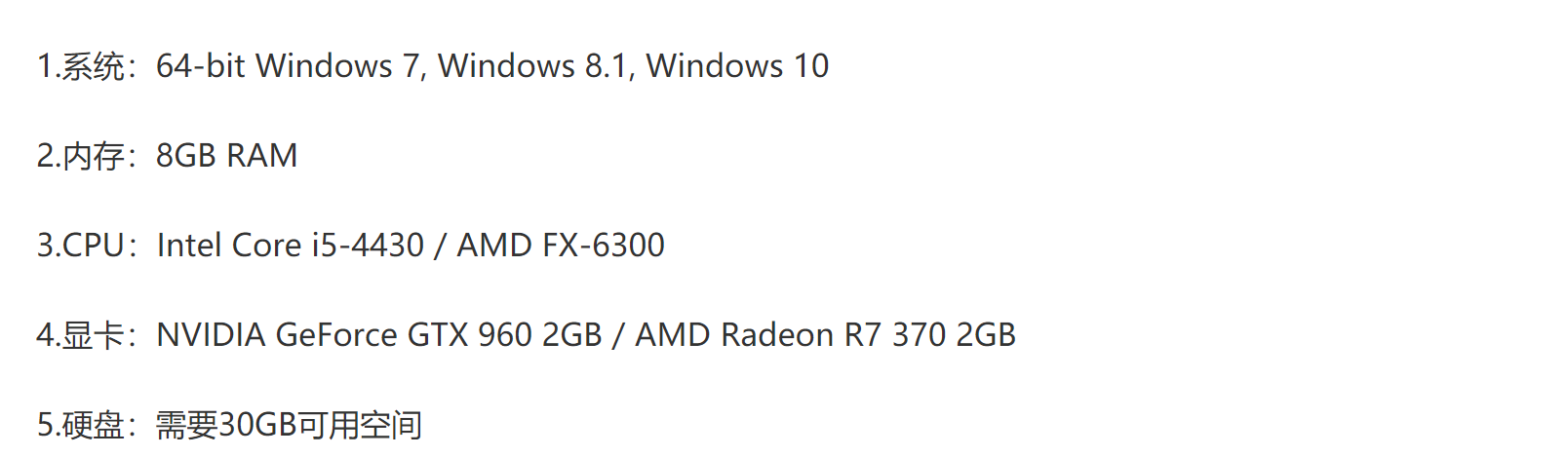The width and height of the screenshot is (1568, 457).
Task: Click the '64-bit' text
Action: [x=201, y=66]
